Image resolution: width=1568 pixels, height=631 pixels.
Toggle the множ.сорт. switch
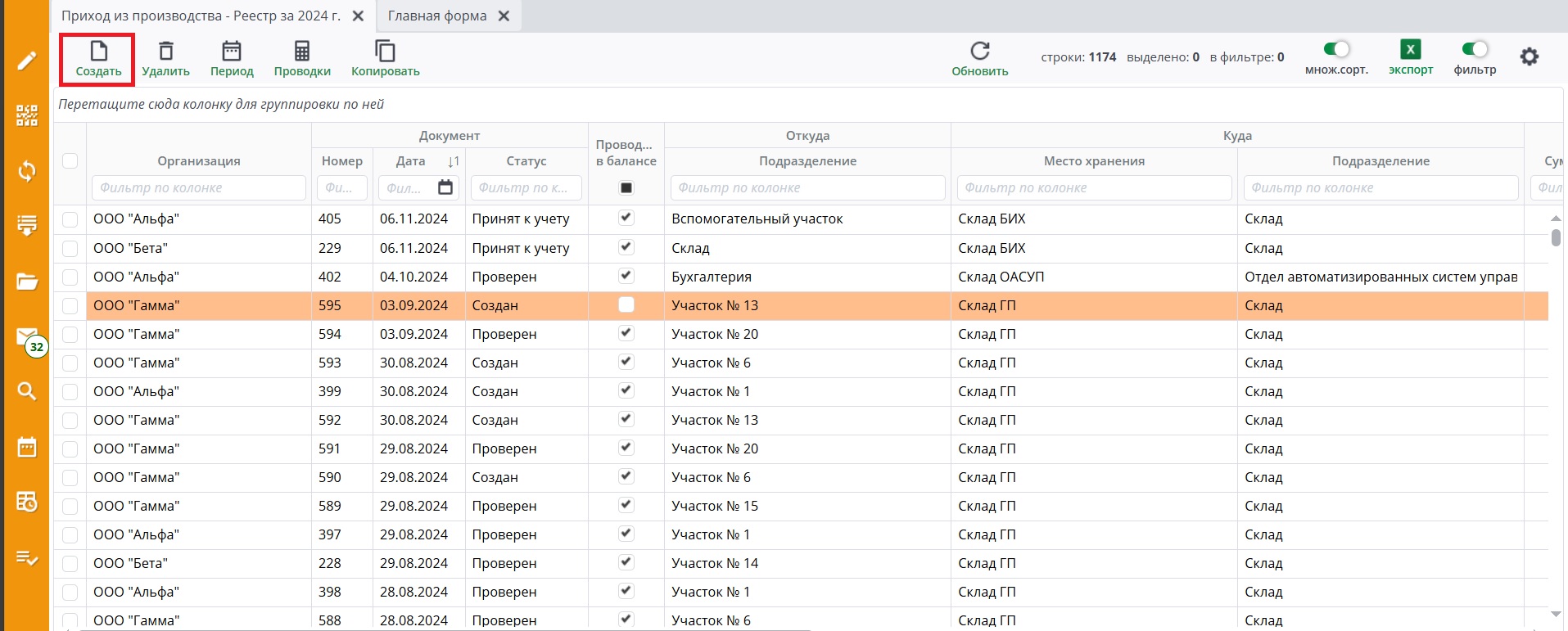(x=1336, y=50)
